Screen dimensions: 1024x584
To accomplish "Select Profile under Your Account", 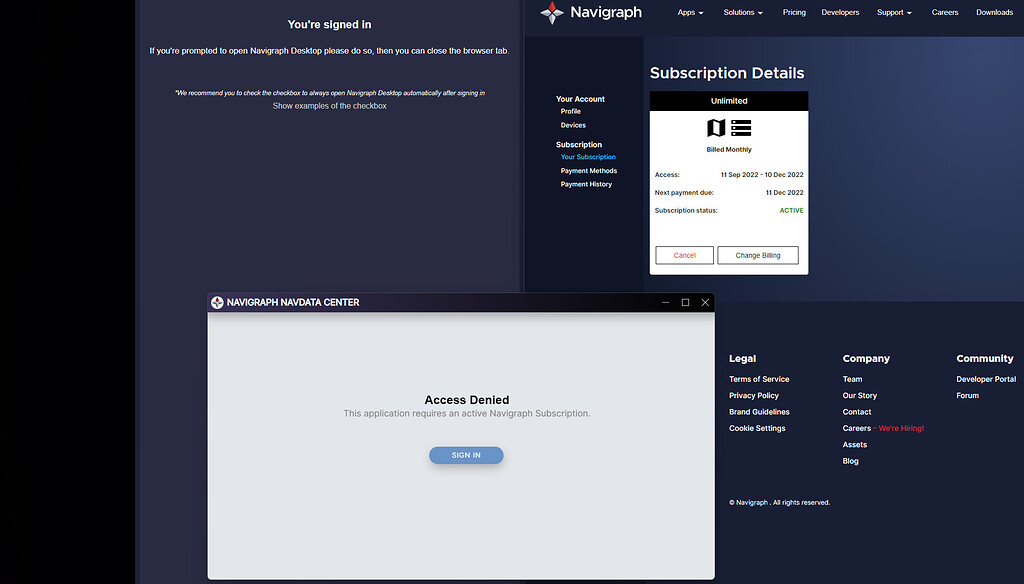I will [x=570, y=111].
